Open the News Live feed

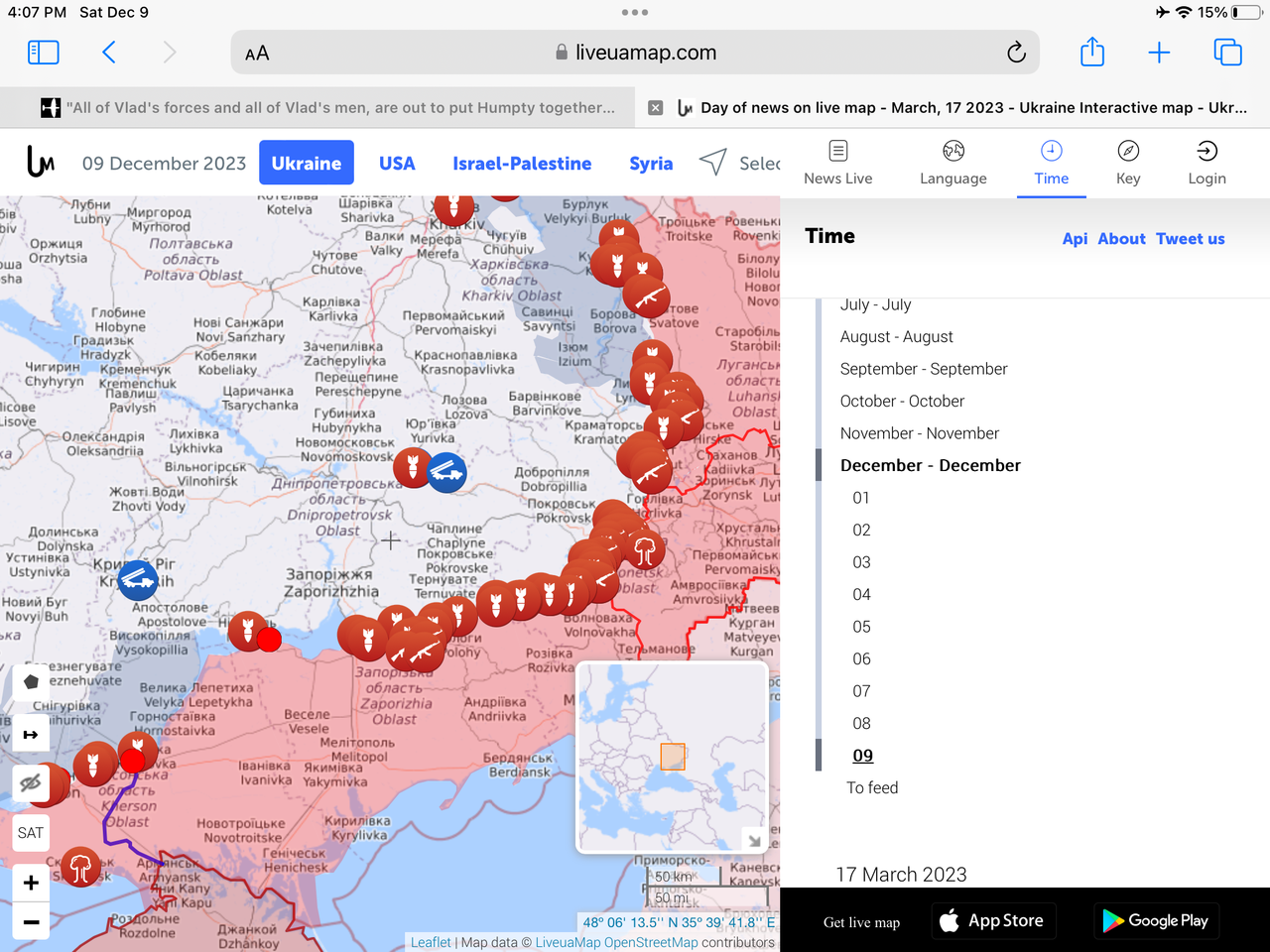point(837,163)
